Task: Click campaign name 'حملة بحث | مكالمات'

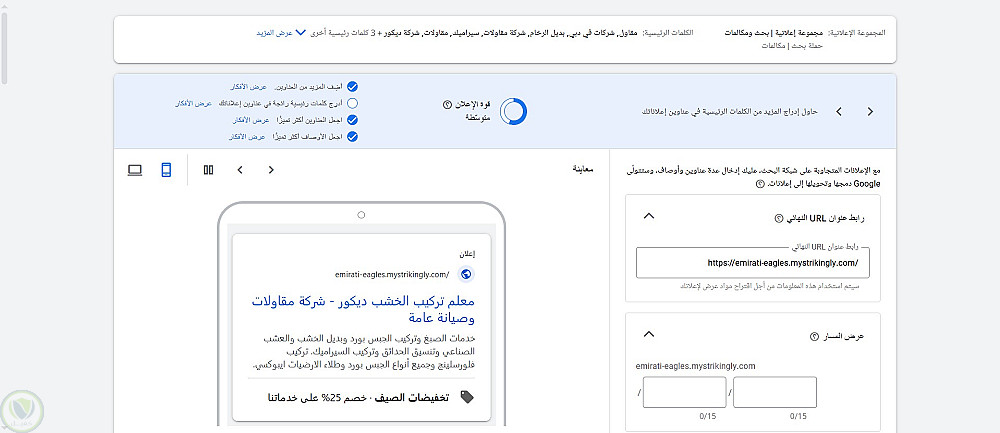Action: (791, 46)
